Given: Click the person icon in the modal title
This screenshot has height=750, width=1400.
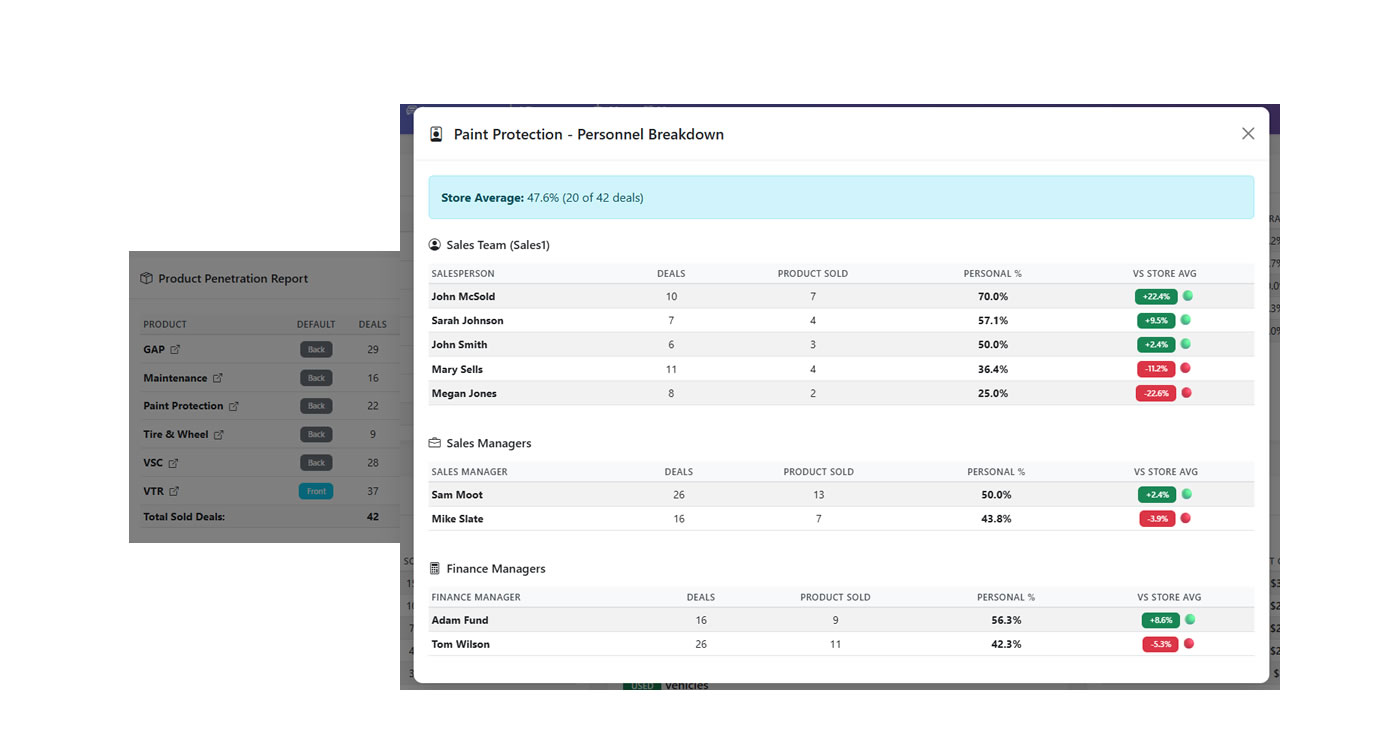Looking at the screenshot, I should coord(435,133).
